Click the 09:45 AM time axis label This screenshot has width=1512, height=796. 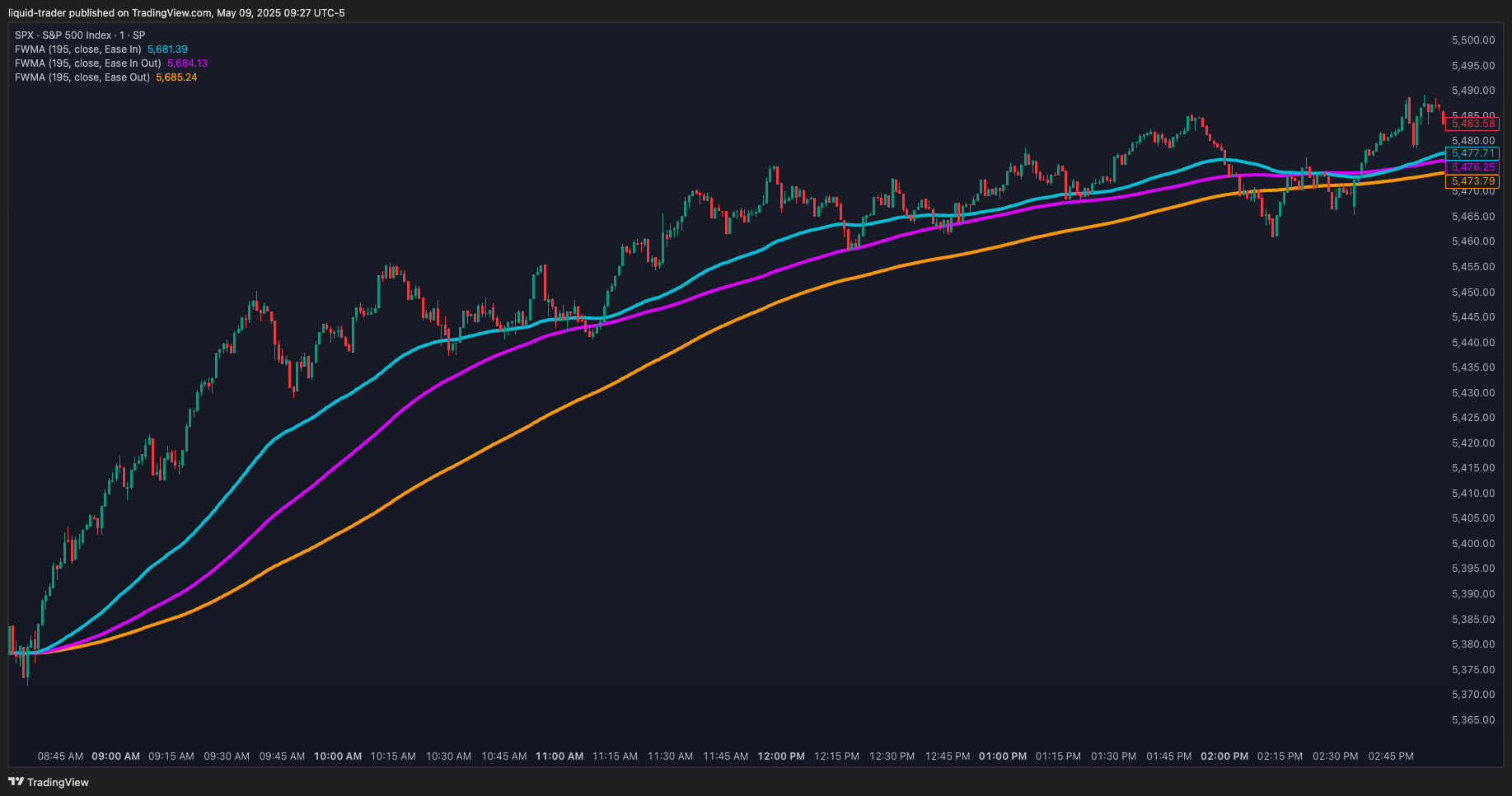pos(282,756)
